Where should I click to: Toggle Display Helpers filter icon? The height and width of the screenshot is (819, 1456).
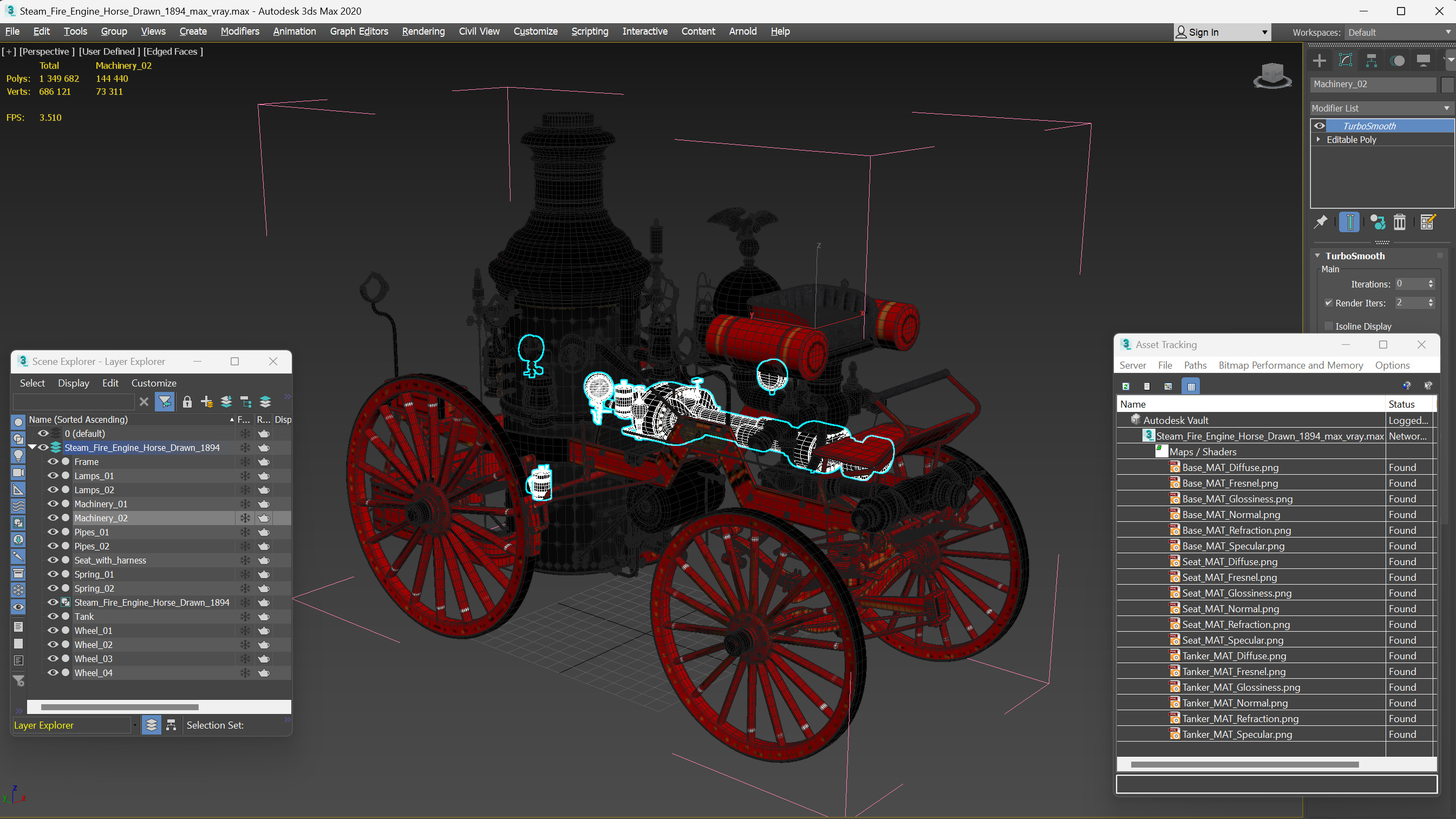coord(18,489)
